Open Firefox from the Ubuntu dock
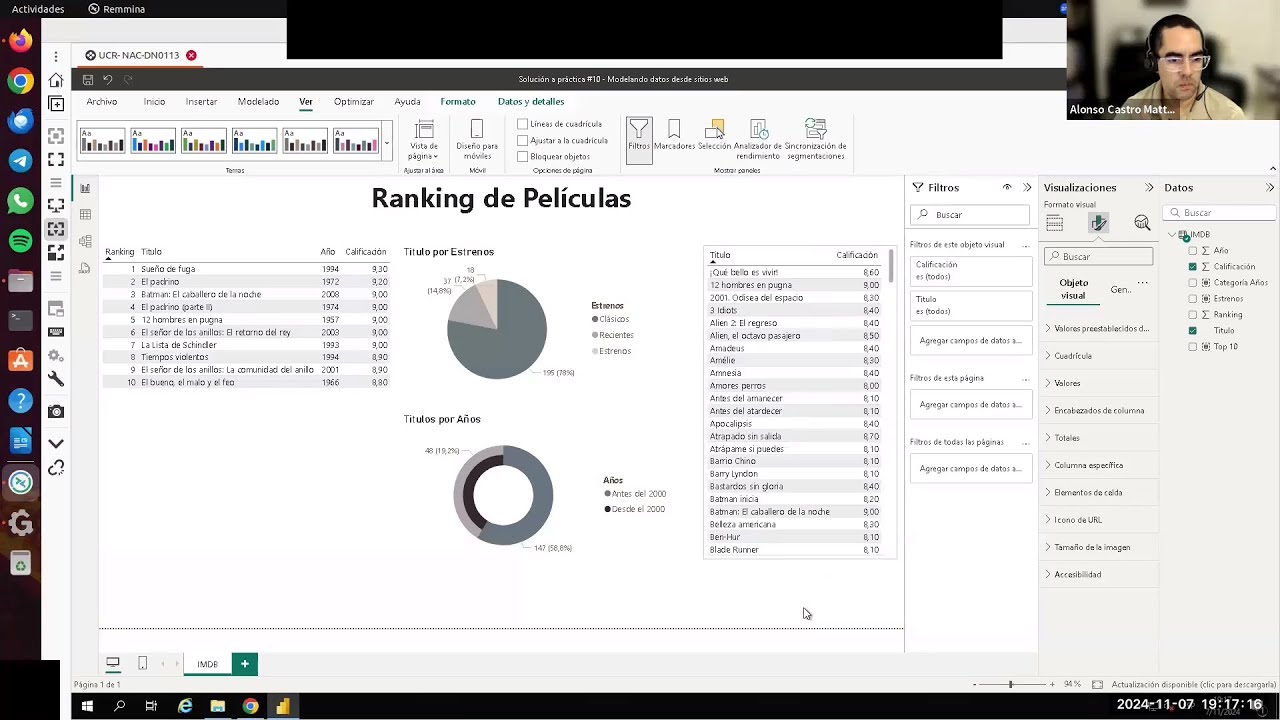Screen dimensions: 1280x720 pyautogui.click(x=20, y=41)
